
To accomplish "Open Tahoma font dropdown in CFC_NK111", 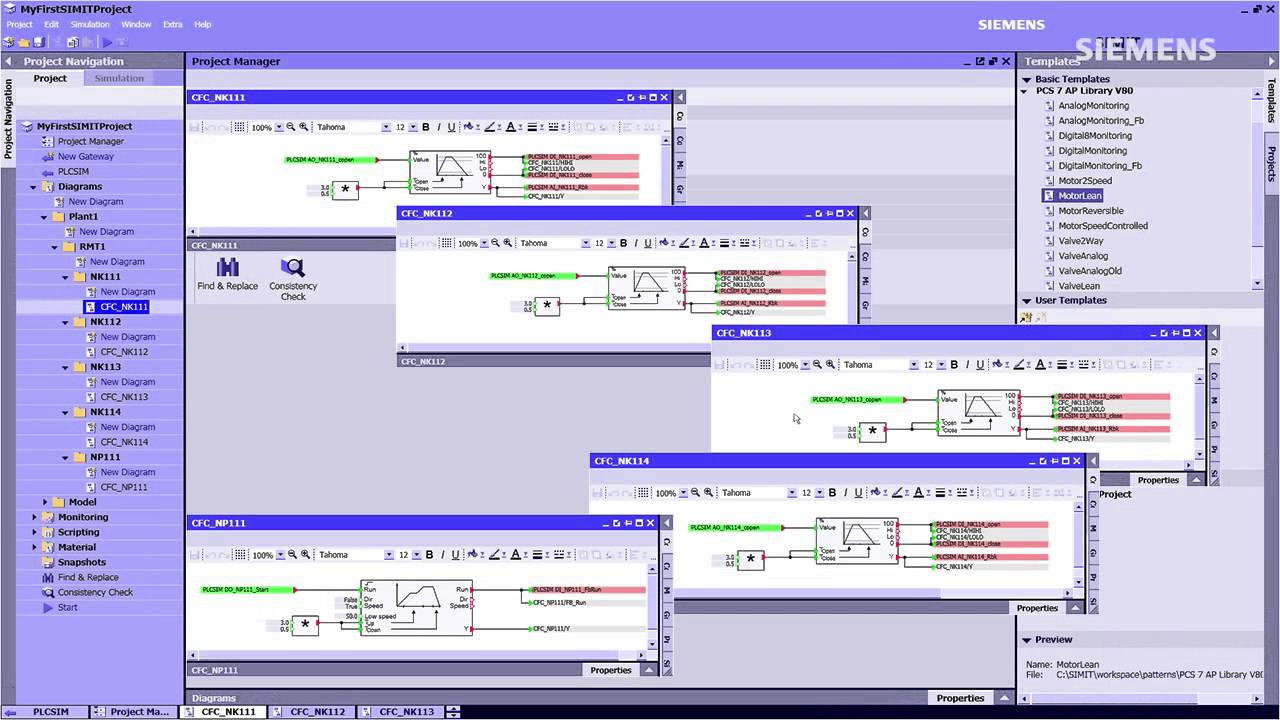I will (386, 128).
